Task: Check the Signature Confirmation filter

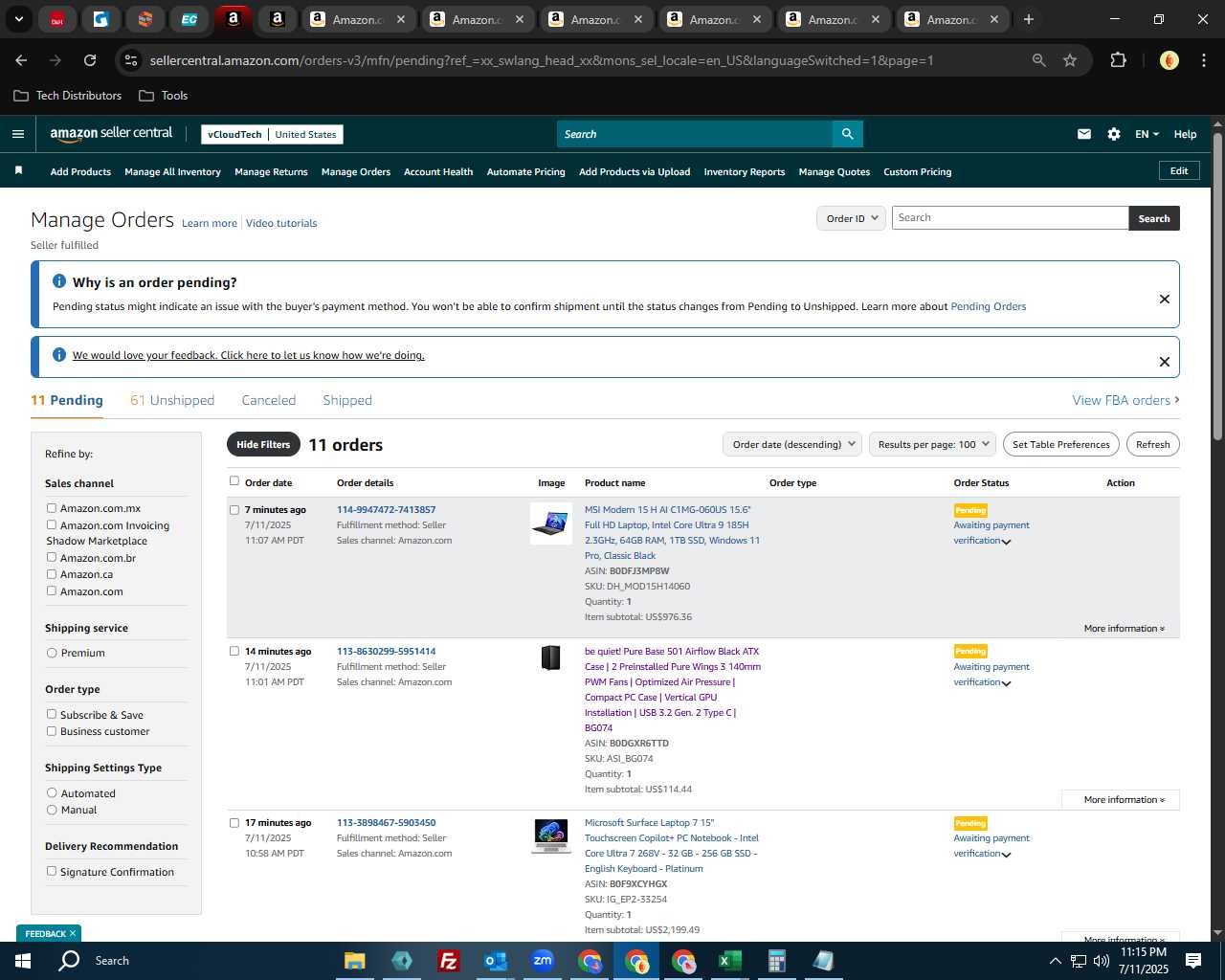Action: point(52,871)
